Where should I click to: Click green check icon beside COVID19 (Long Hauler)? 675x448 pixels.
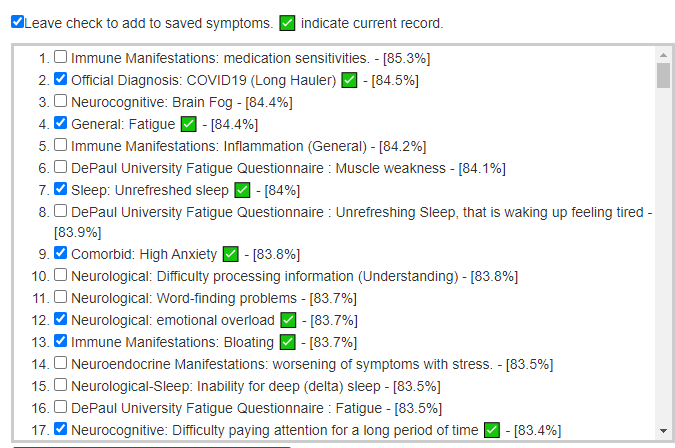click(349, 80)
